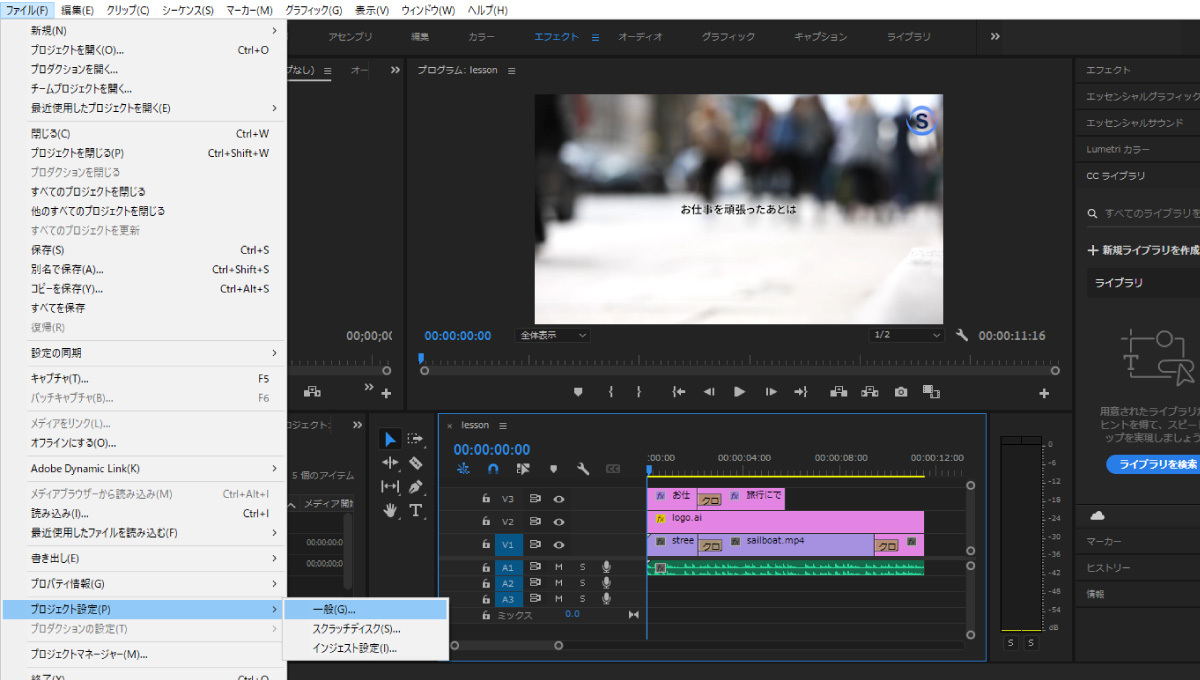Open playback resolution dropdown 1/2
The image size is (1200, 680).
[906, 335]
